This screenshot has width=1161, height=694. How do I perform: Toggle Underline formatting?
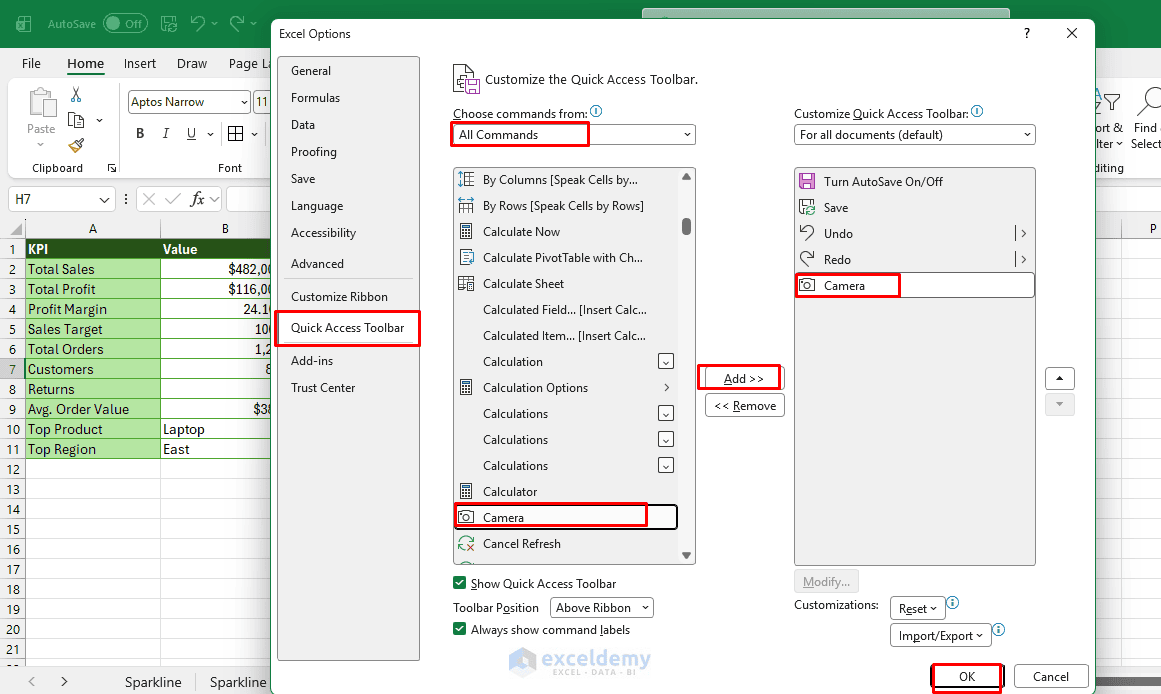191,133
